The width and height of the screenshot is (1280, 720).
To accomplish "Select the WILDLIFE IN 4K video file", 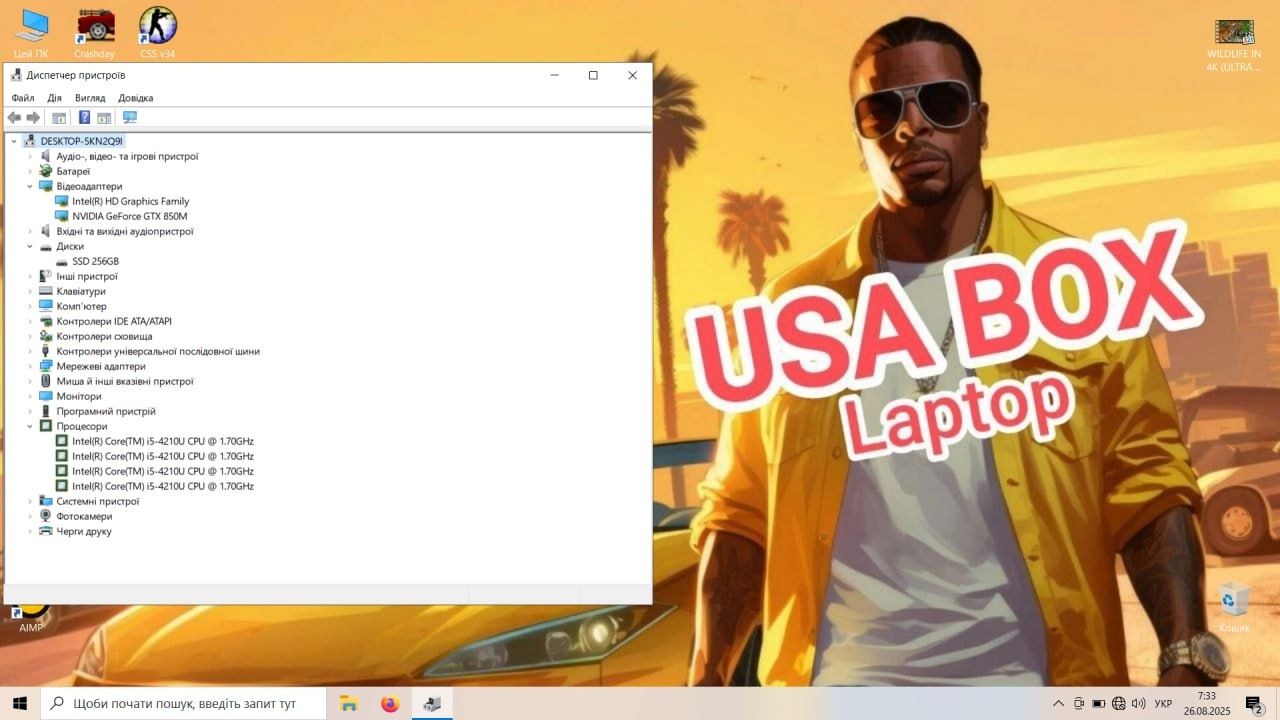I will coord(1234,45).
